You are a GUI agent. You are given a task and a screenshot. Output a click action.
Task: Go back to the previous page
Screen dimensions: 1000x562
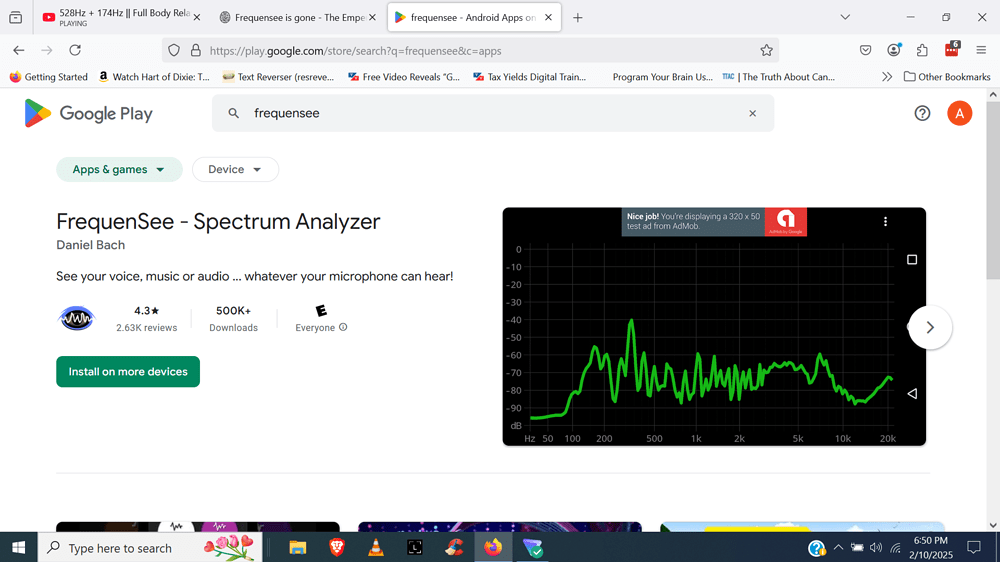18,50
